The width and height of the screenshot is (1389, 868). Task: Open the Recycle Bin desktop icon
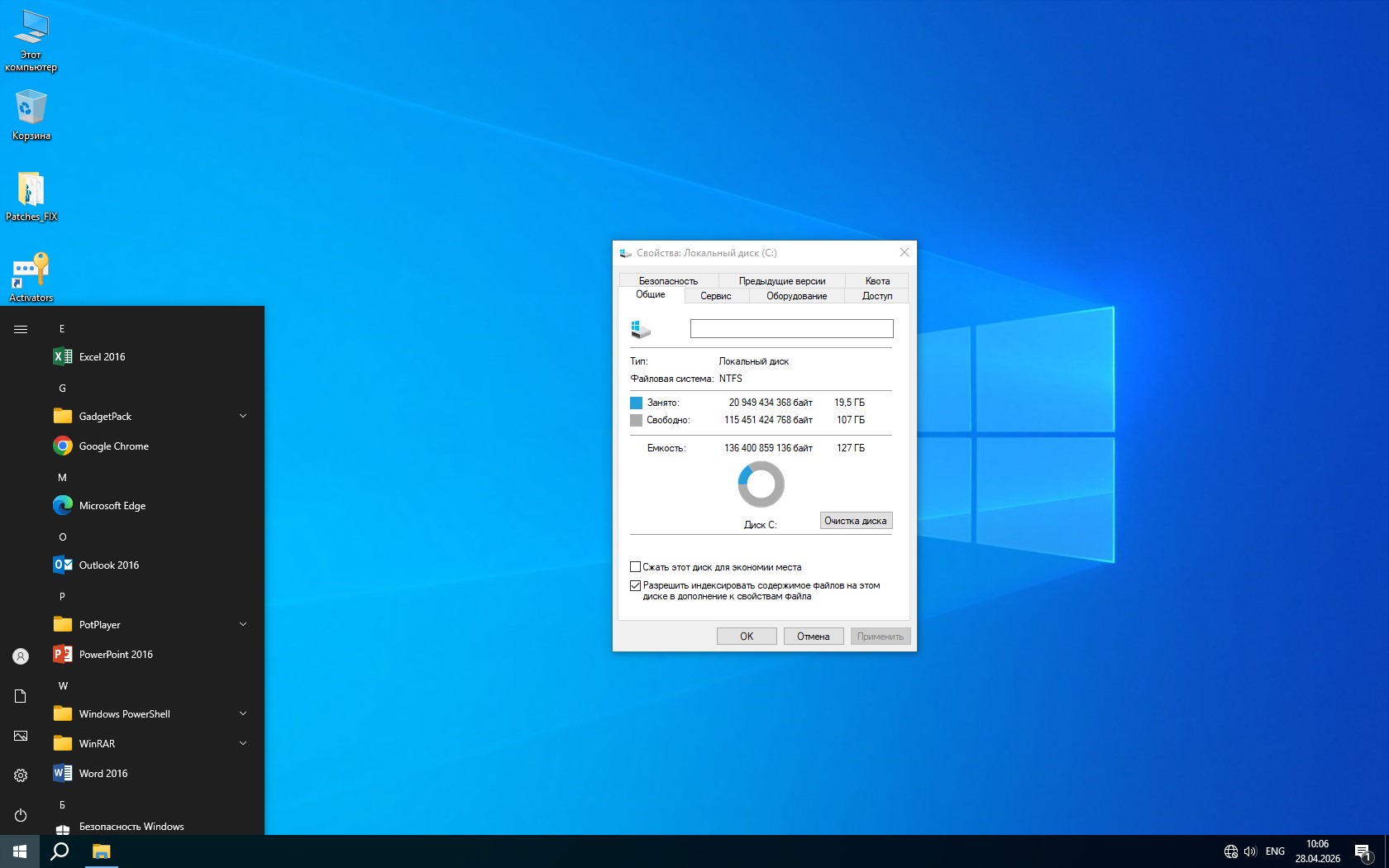[x=31, y=115]
